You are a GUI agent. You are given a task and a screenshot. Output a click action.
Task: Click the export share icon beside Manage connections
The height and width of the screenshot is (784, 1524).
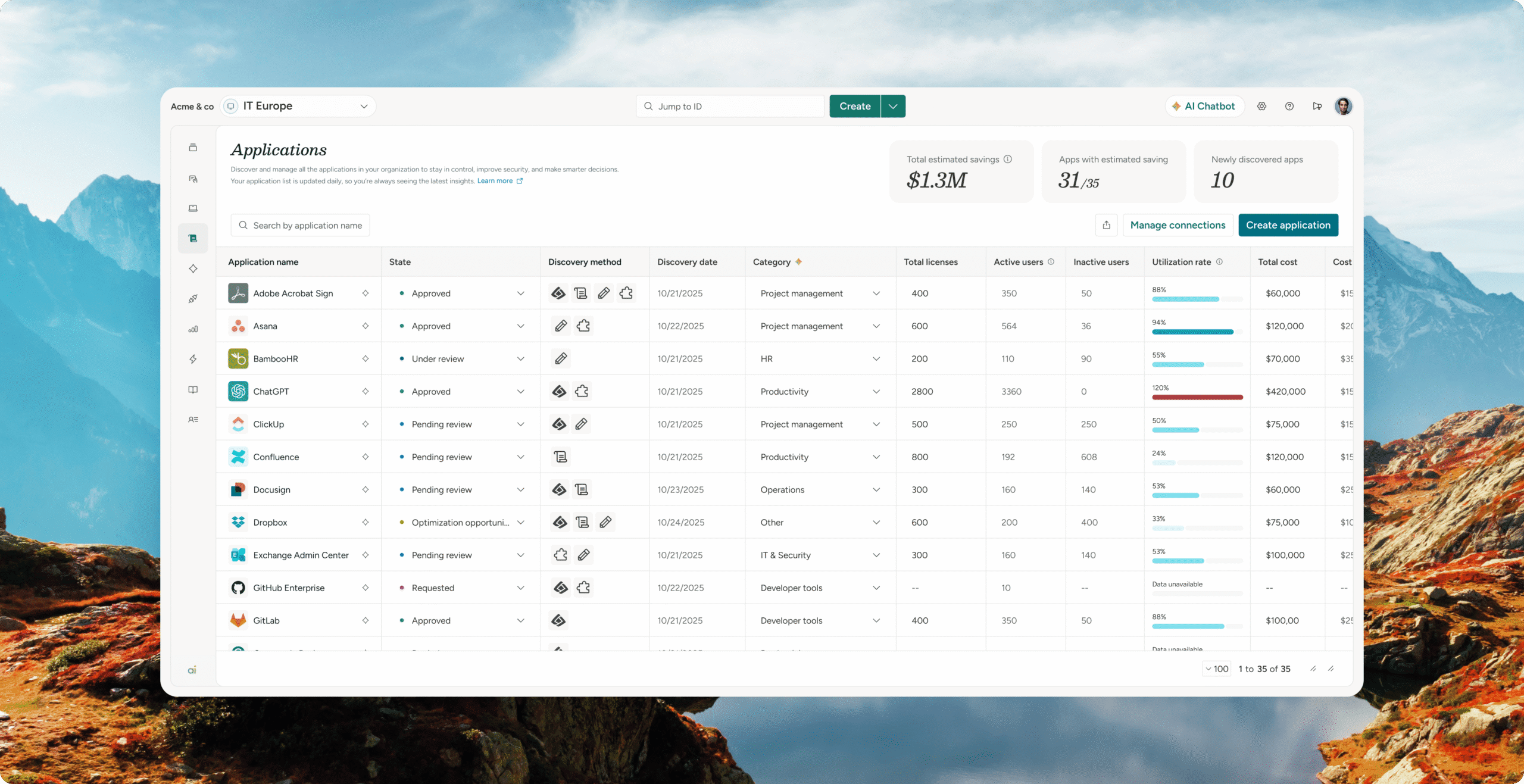pos(1106,225)
